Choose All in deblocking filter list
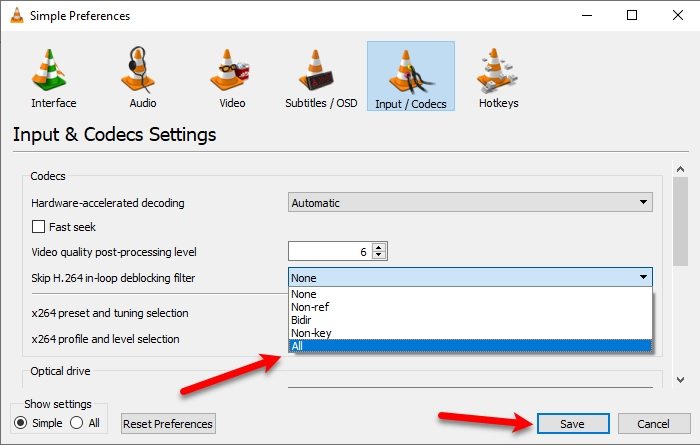The height and width of the screenshot is (445, 700). click(470, 346)
